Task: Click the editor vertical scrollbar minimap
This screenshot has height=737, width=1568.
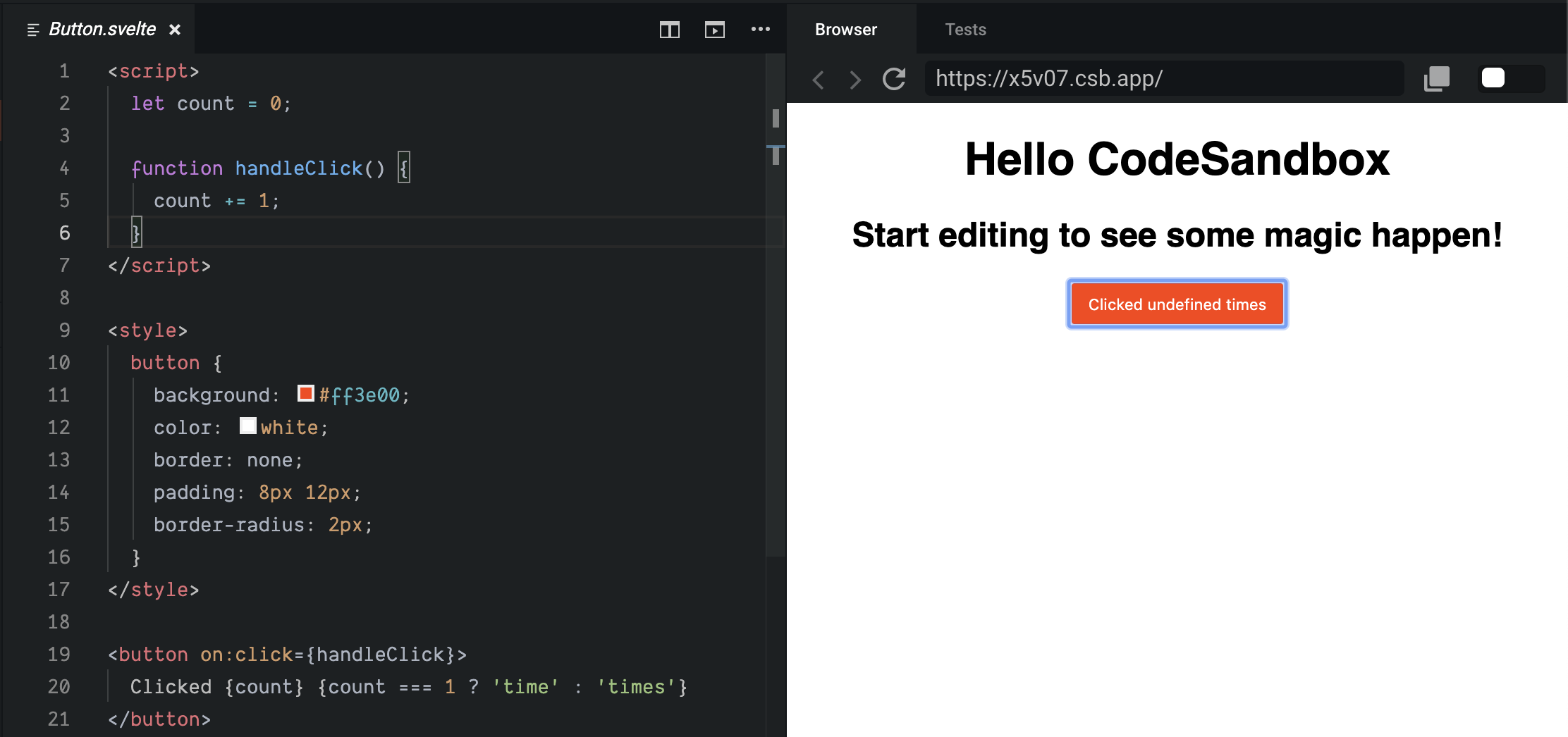Action: [x=776, y=306]
